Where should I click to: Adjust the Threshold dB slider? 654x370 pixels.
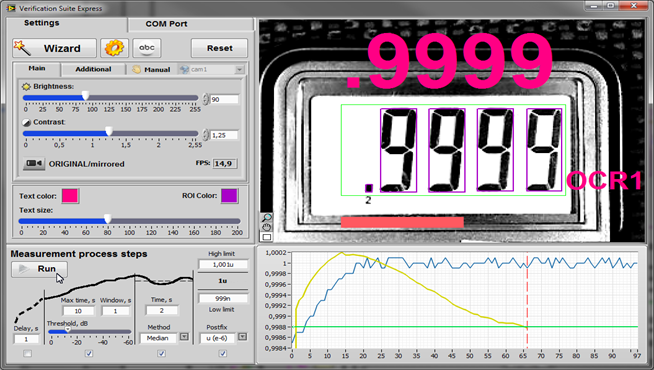tap(68, 331)
